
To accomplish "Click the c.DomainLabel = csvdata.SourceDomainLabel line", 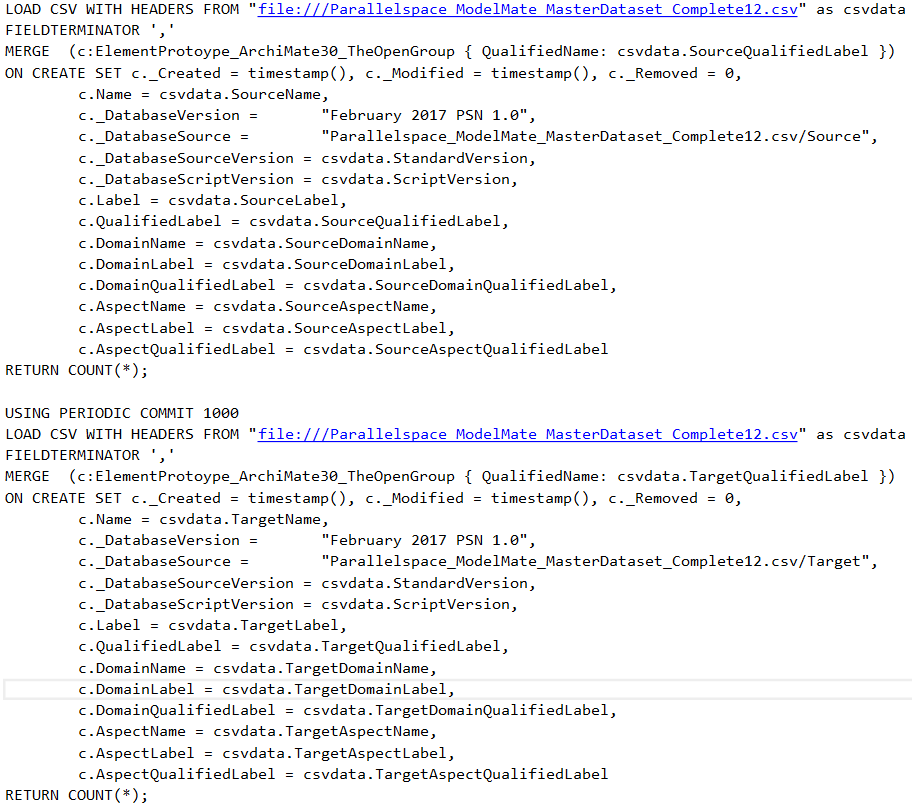I will (267, 264).
